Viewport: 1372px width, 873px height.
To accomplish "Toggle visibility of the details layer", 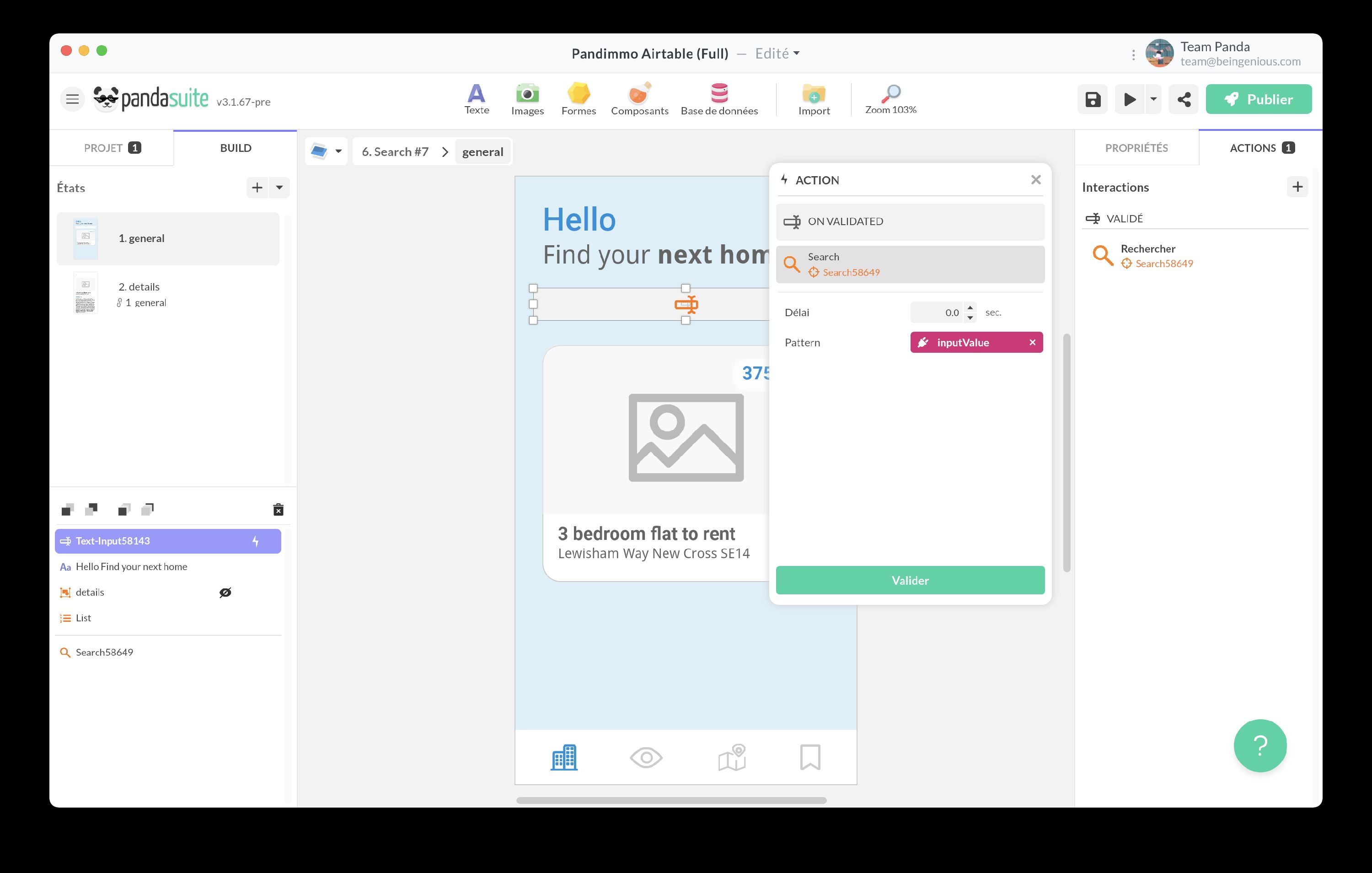I will click(225, 592).
